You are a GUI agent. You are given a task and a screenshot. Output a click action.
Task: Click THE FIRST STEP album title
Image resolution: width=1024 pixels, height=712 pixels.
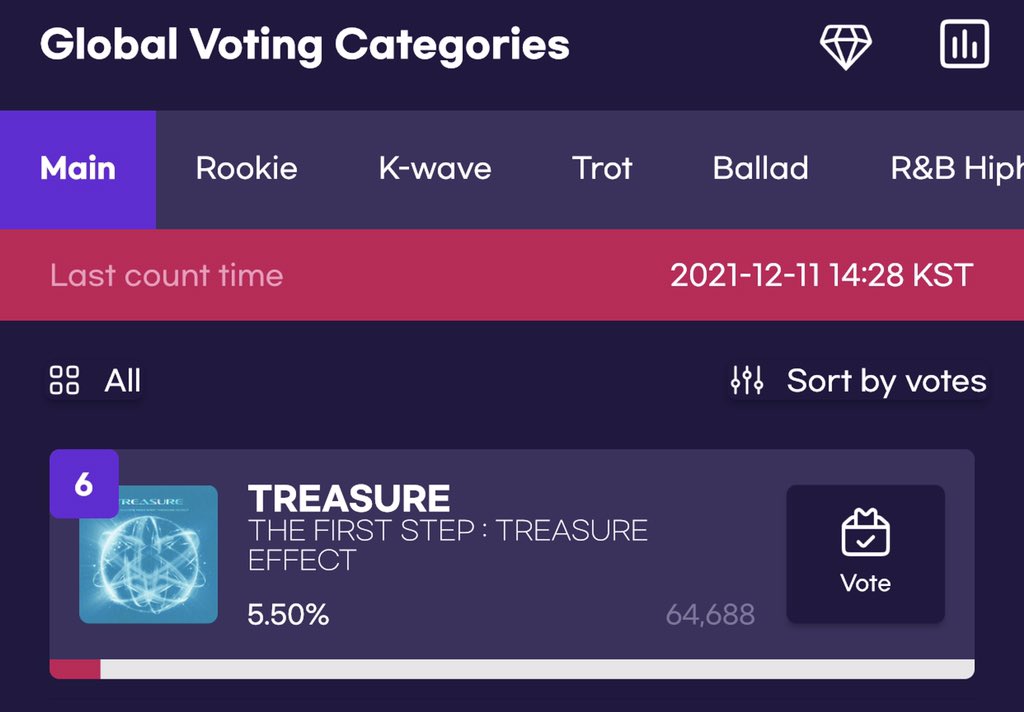coord(447,544)
